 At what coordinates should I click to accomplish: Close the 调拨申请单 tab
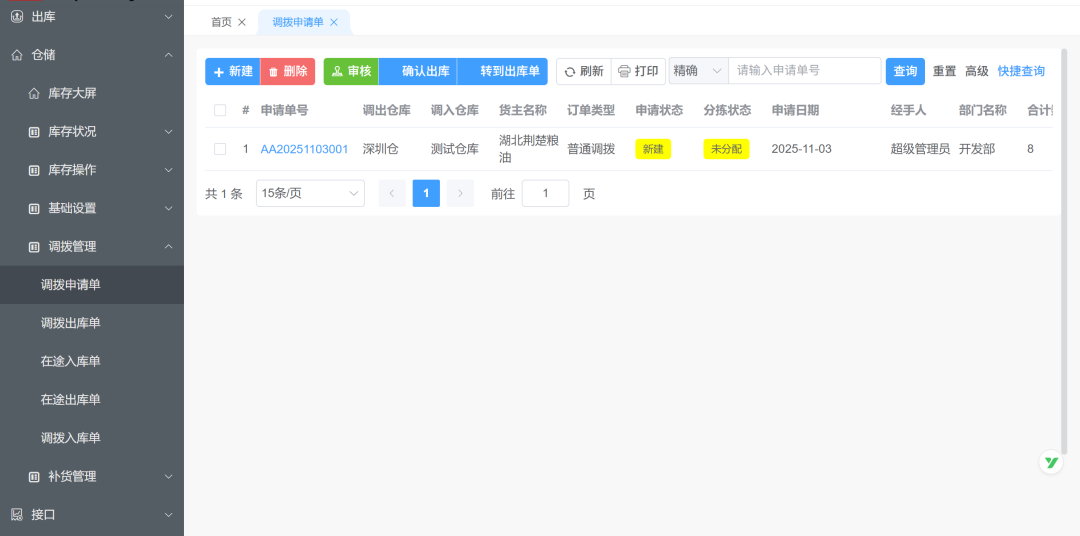click(334, 22)
